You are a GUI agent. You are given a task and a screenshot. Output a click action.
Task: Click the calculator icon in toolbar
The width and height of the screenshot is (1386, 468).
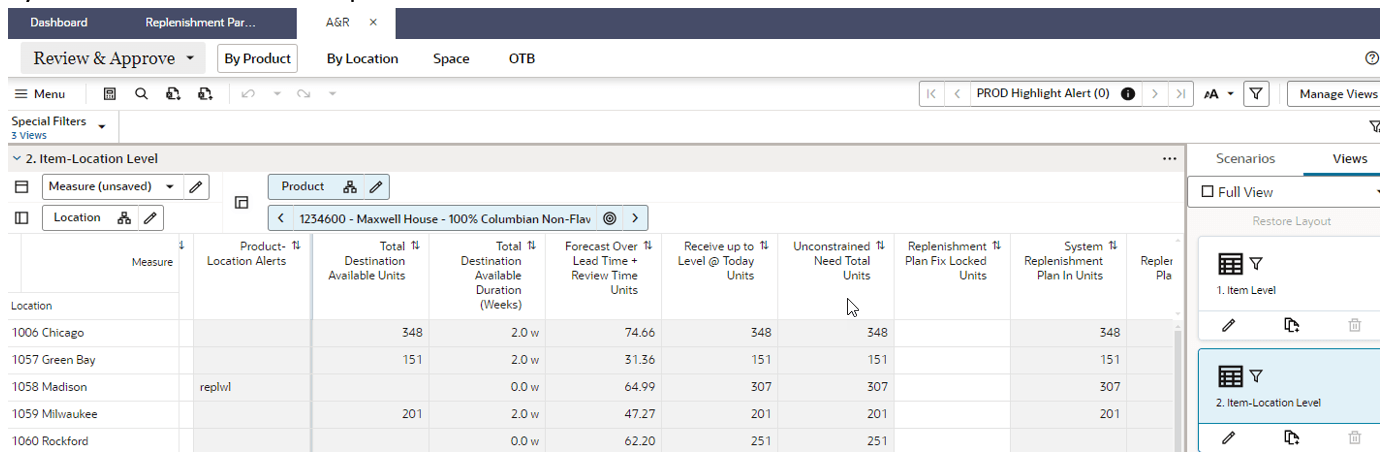click(x=110, y=94)
